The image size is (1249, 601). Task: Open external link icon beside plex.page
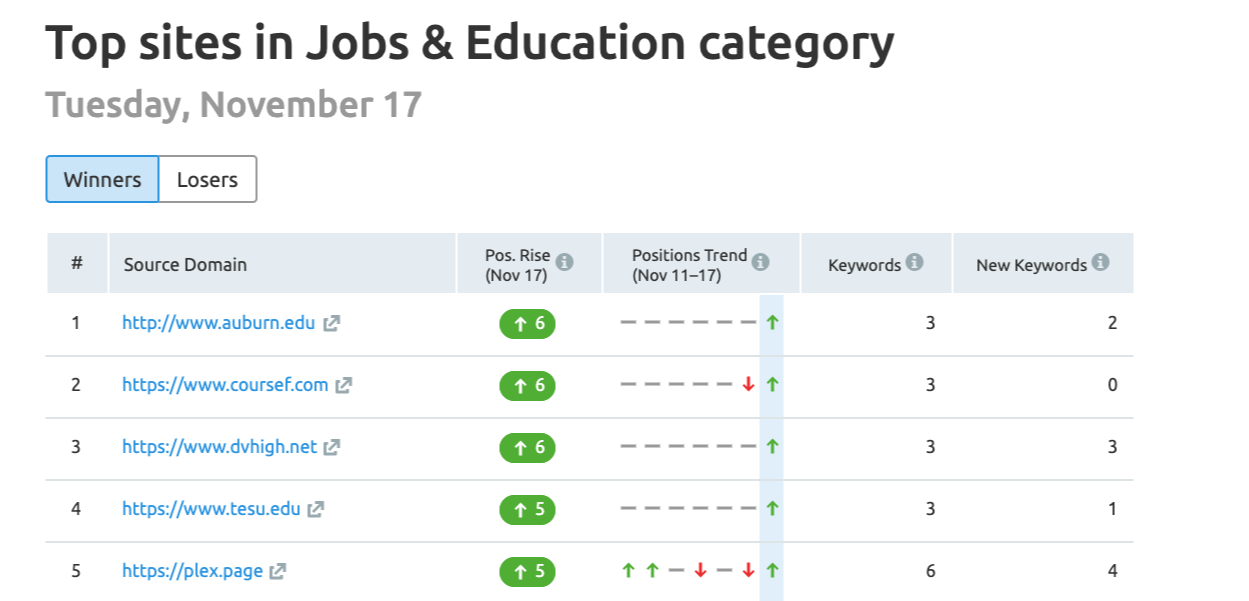click(x=278, y=572)
